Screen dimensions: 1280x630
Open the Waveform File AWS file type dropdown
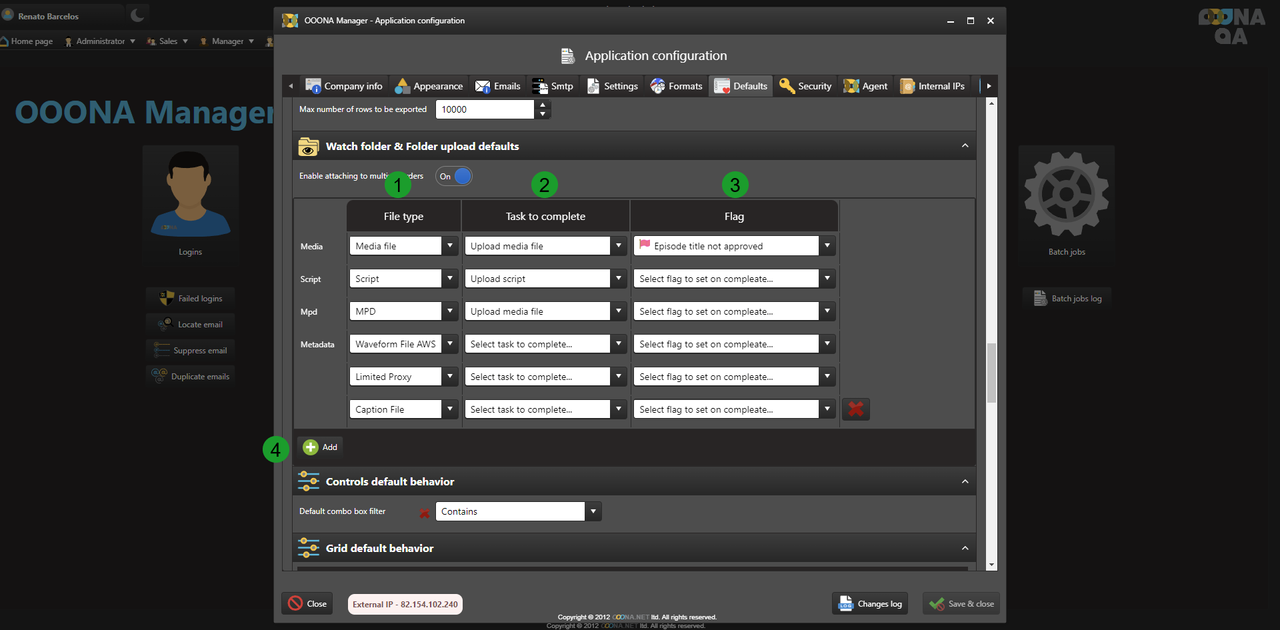coord(450,344)
